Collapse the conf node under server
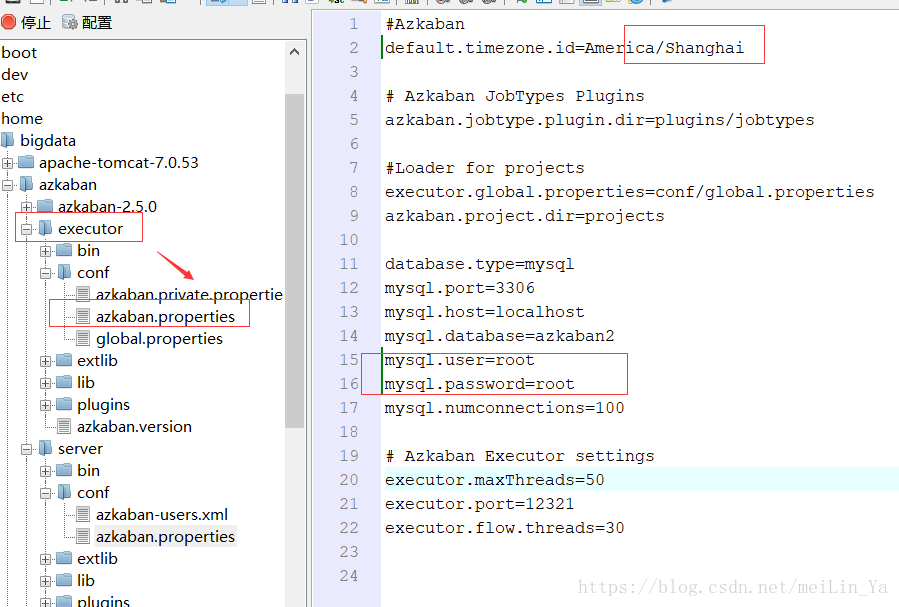The image size is (899, 607). 45,492
